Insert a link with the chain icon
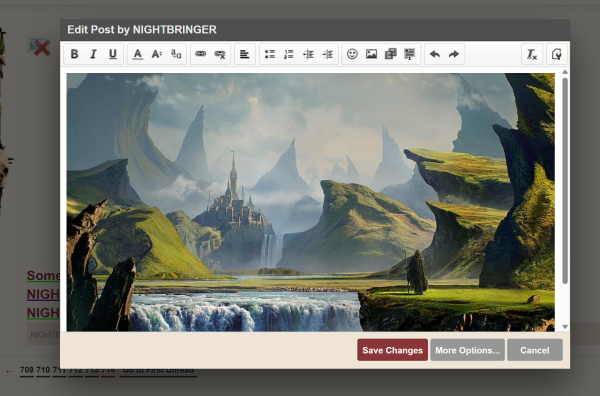This screenshot has width=600, height=396. (x=201, y=54)
